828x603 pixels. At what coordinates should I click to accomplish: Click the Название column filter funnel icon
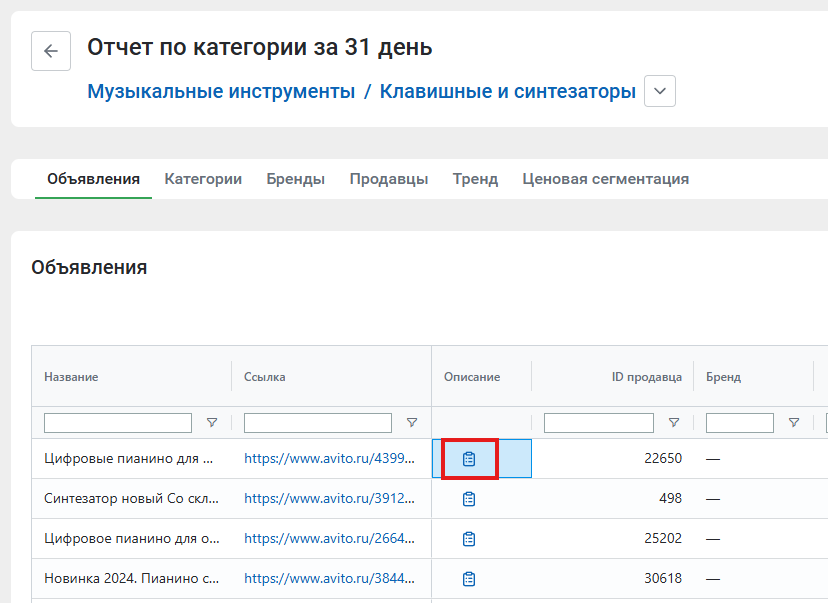(x=212, y=422)
